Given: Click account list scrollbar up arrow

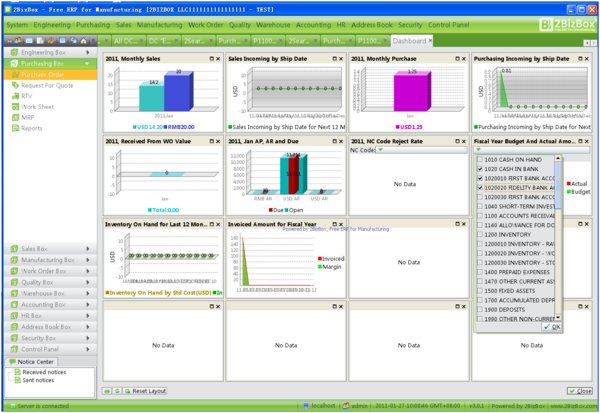Looking at the screenshot, I should point(558,158).
